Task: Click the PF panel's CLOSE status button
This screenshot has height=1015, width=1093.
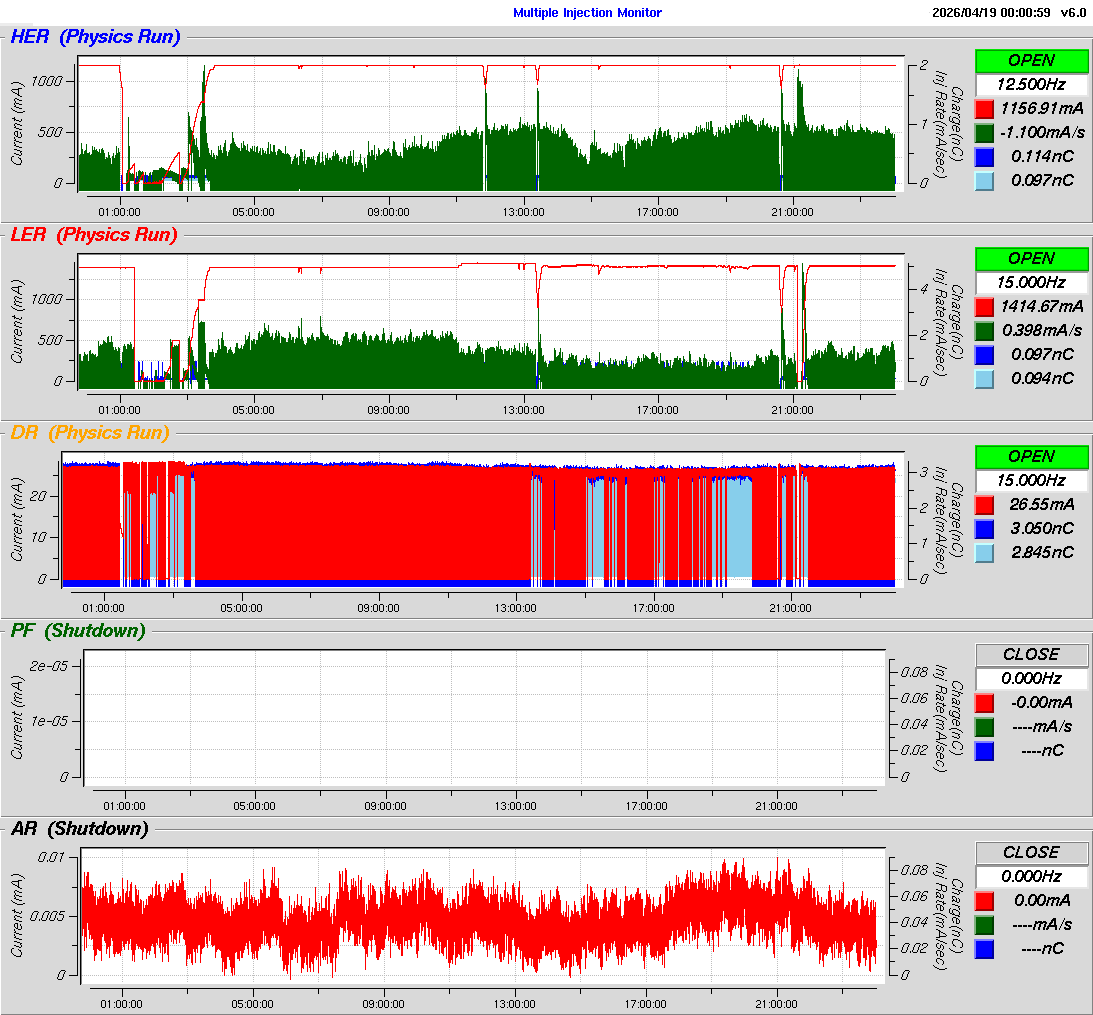Action: coord(1031,654)
